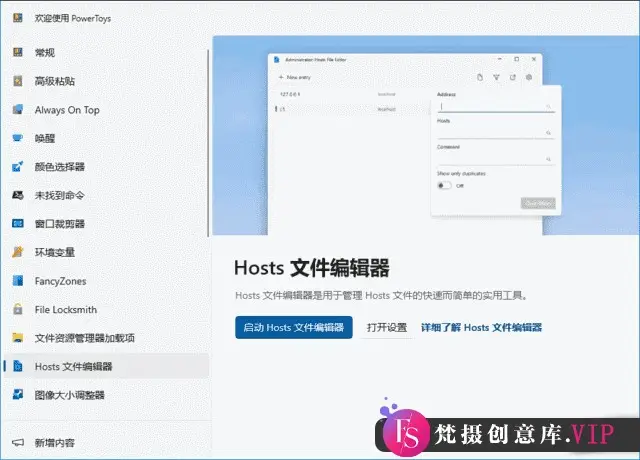Open 环境变量 module page
640x460 pixels.
[x=106, y=252]
